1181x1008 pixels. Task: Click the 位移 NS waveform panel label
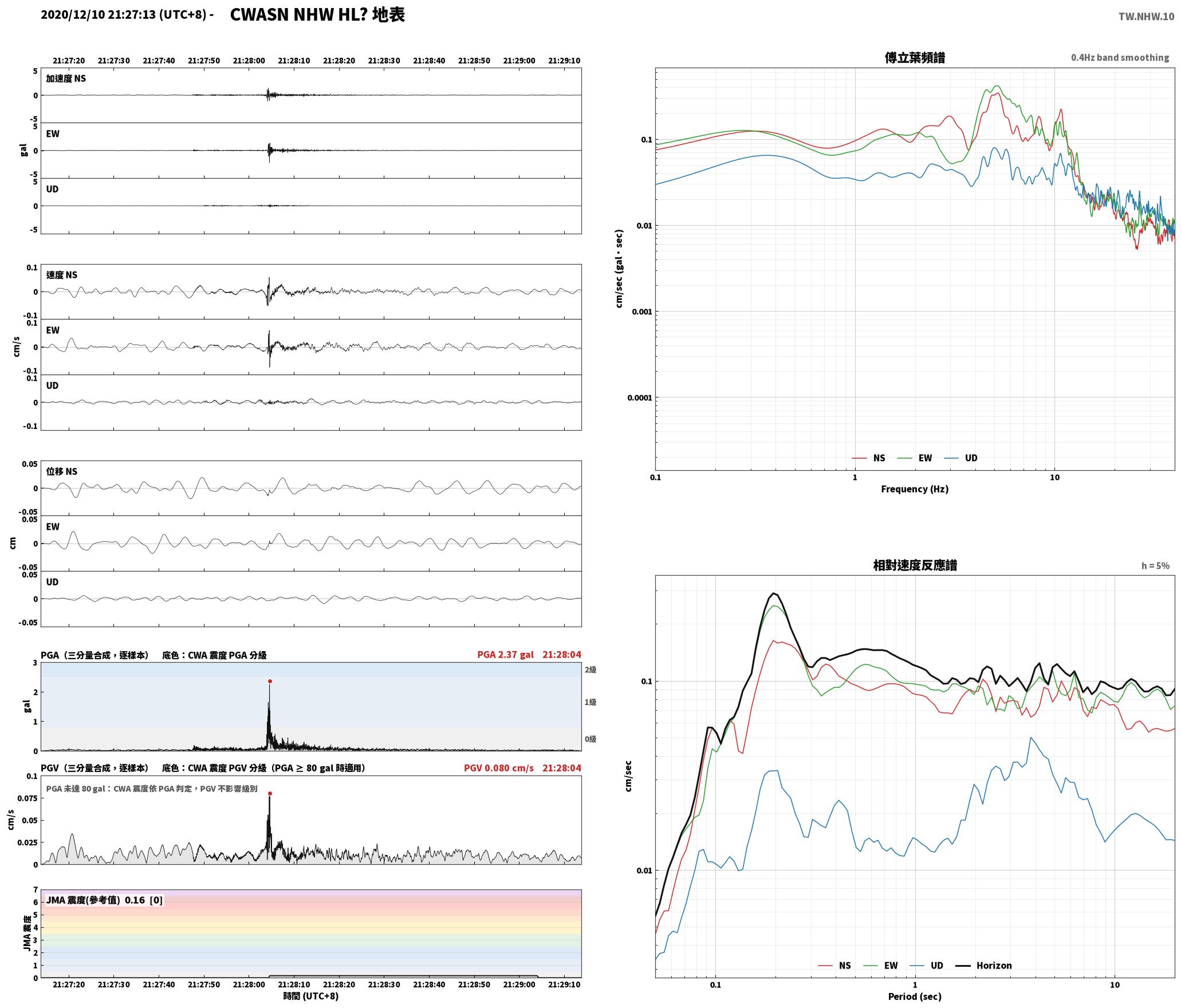(61, 471)
